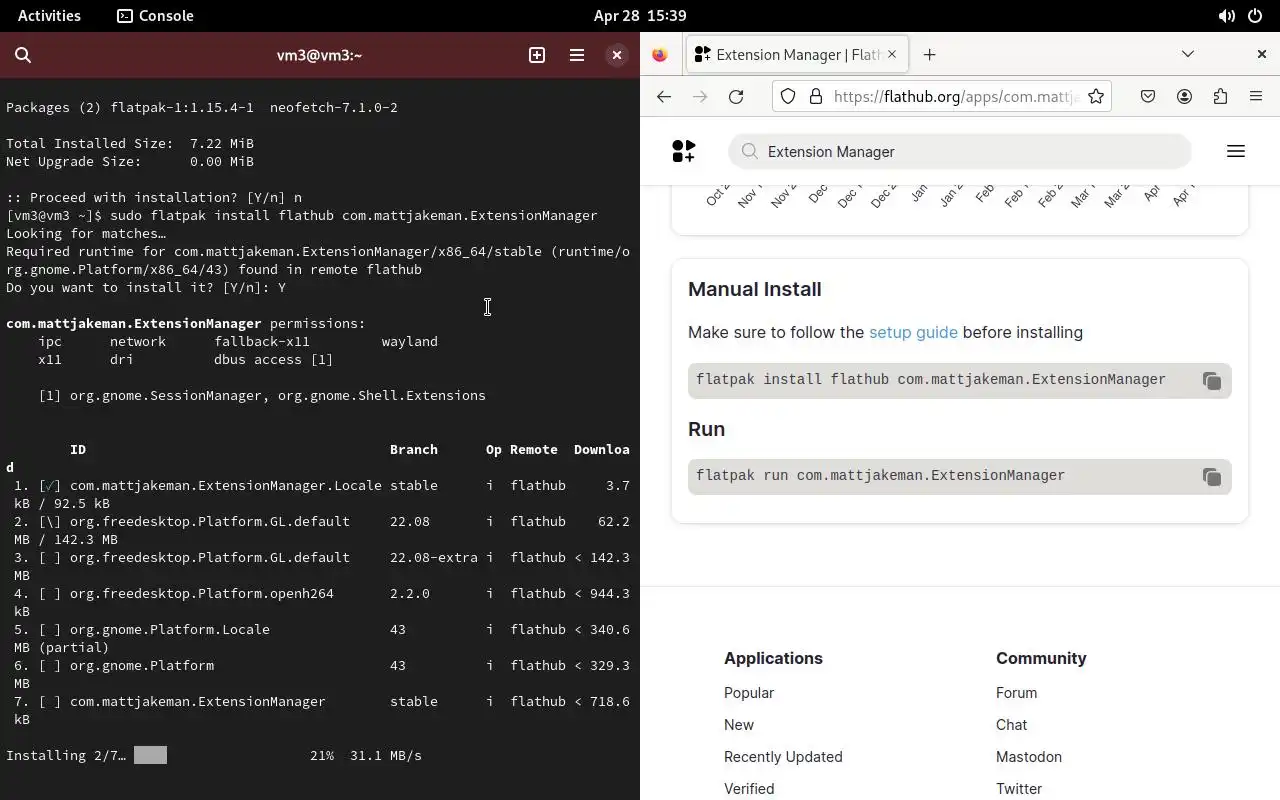Click the Flathub search field
The image size is (1280, 800).
point(960,151)
